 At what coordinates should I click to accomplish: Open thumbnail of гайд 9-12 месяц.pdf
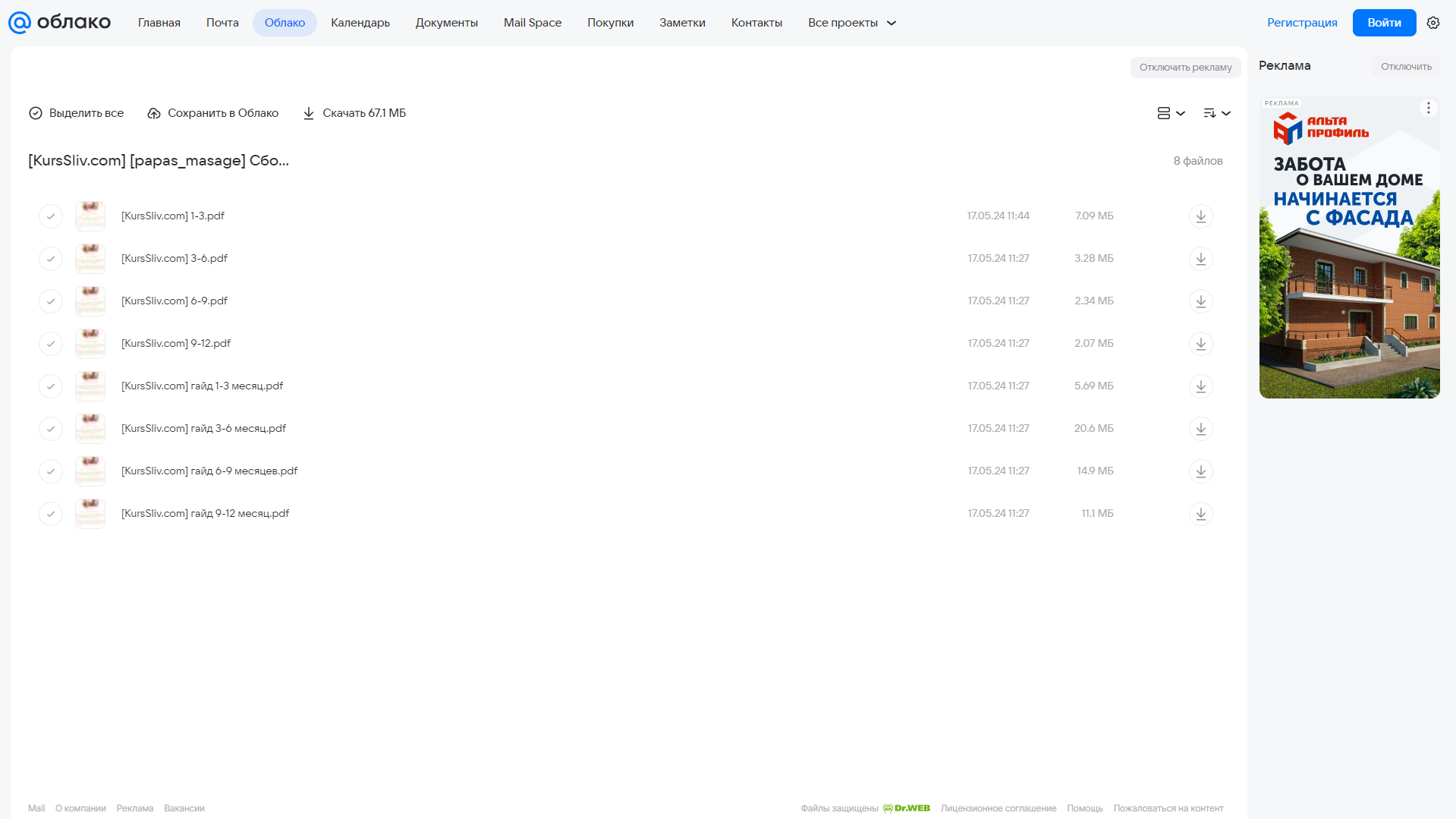pyautogui.click(x=90, y=514)
